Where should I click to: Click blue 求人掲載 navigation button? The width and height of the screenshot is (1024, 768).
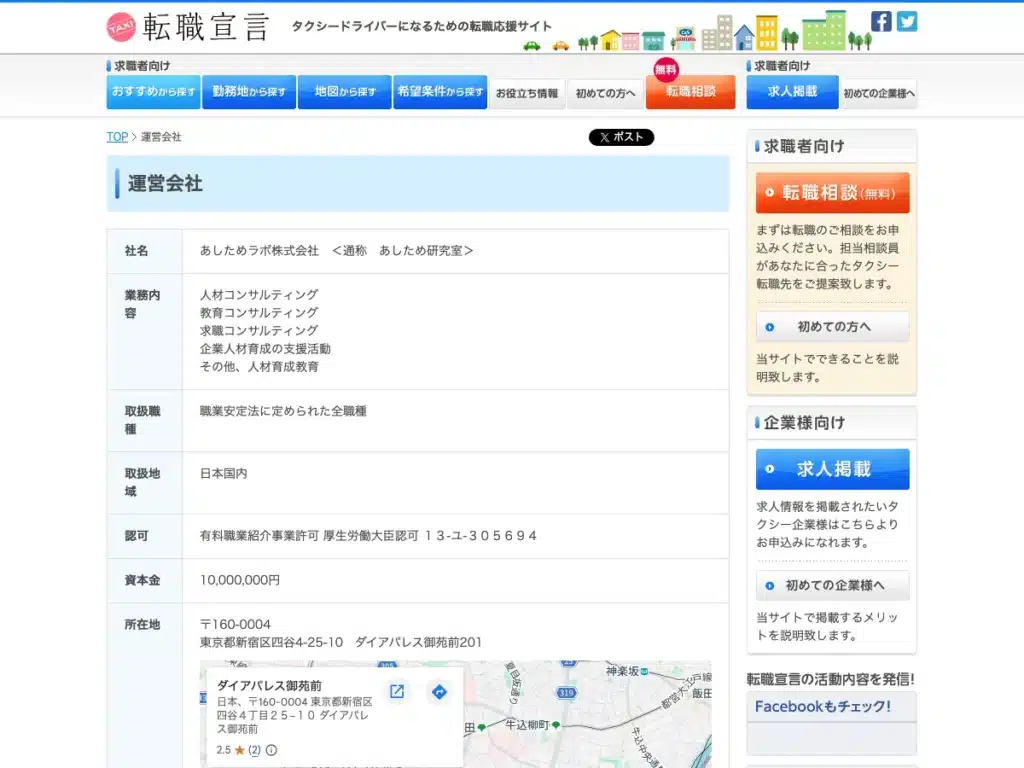point(792,91)
